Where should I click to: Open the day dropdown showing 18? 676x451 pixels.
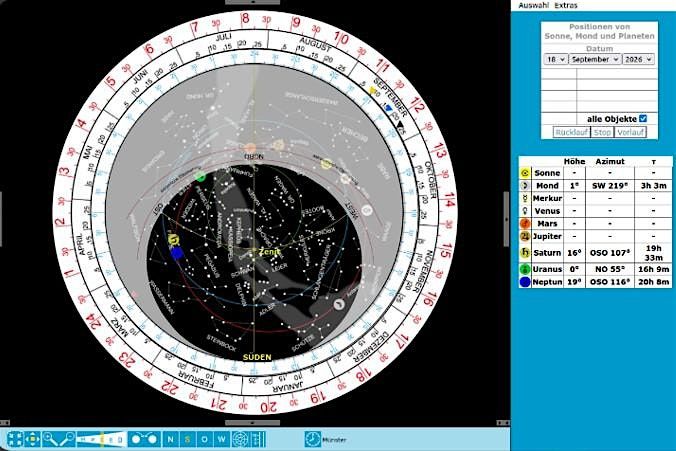coord(556,60)
